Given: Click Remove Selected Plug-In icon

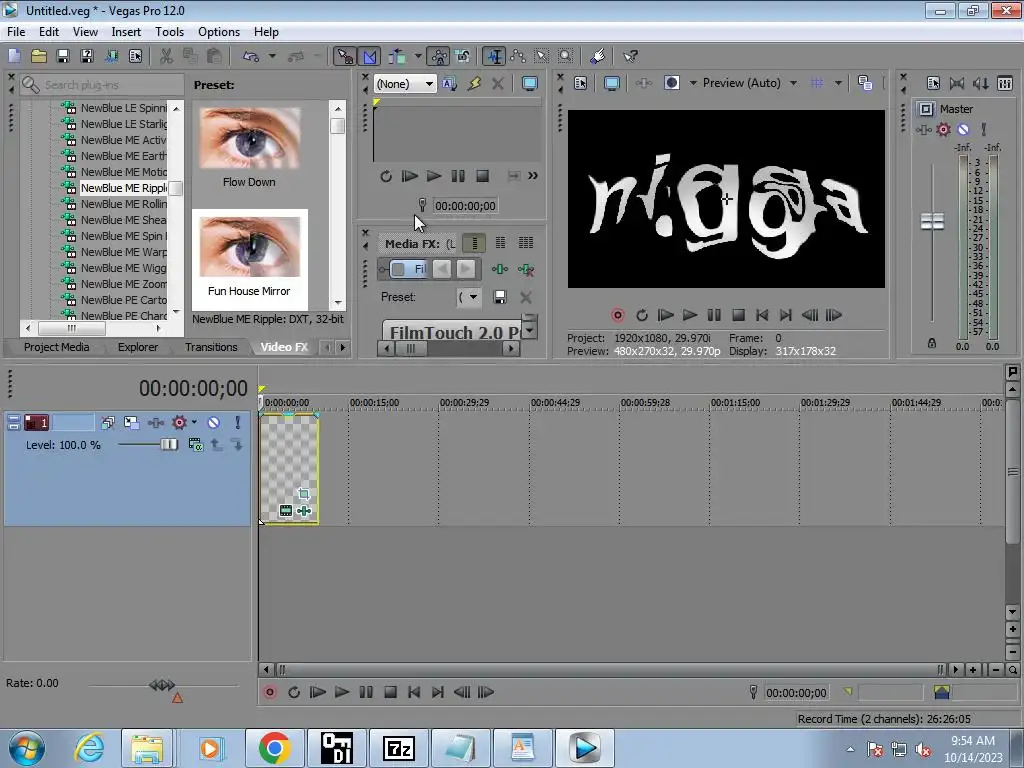Looking at the screenshot, I should 525,269.
